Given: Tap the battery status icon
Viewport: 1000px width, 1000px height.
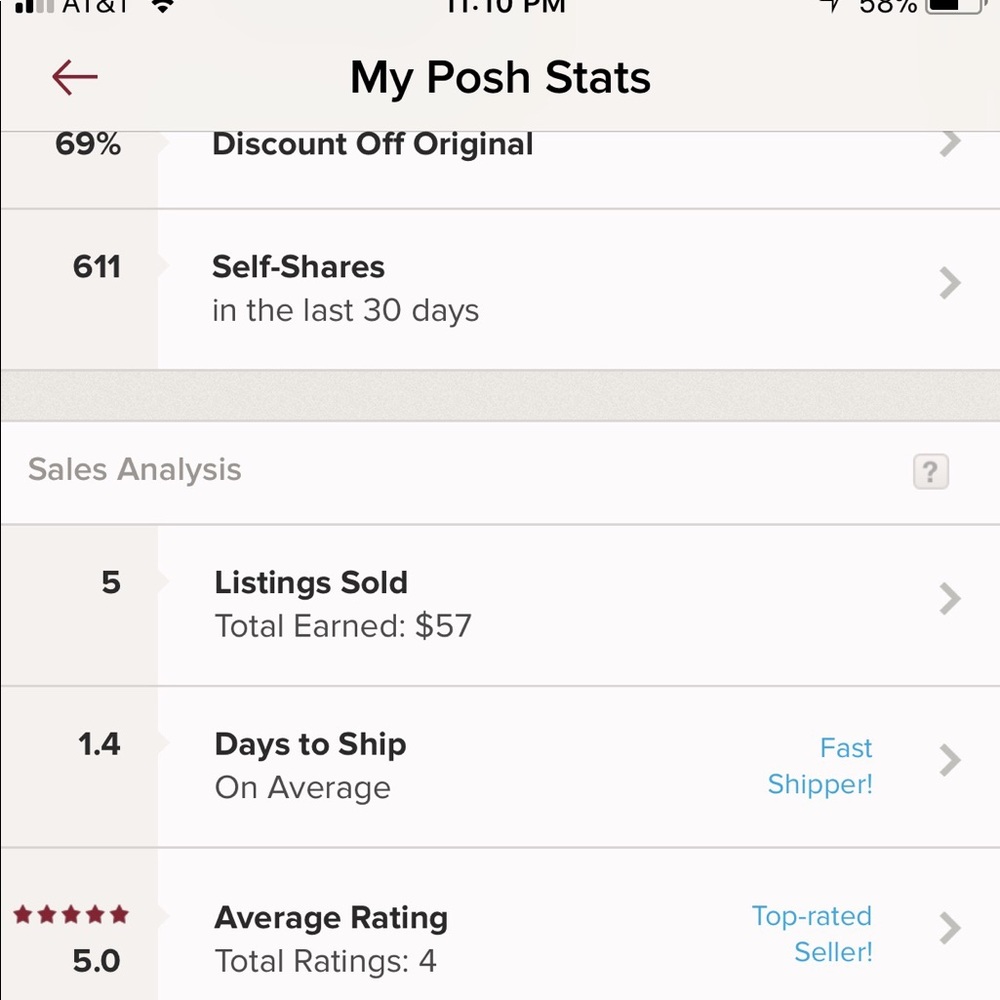Looking at the screenshot, I should [955, 6].
